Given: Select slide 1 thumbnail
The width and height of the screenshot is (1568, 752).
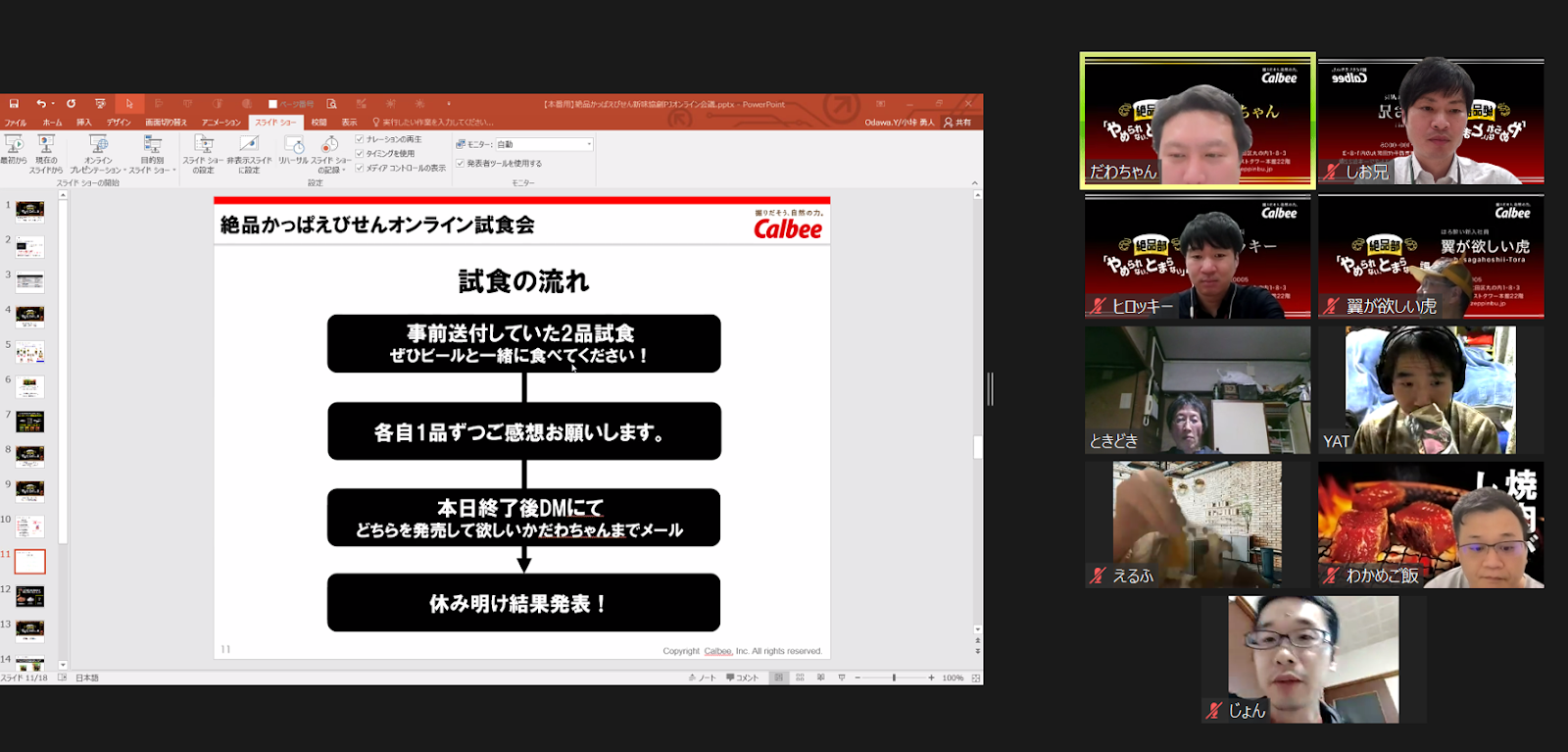Looking at the screenshot, I should (29, 211).
